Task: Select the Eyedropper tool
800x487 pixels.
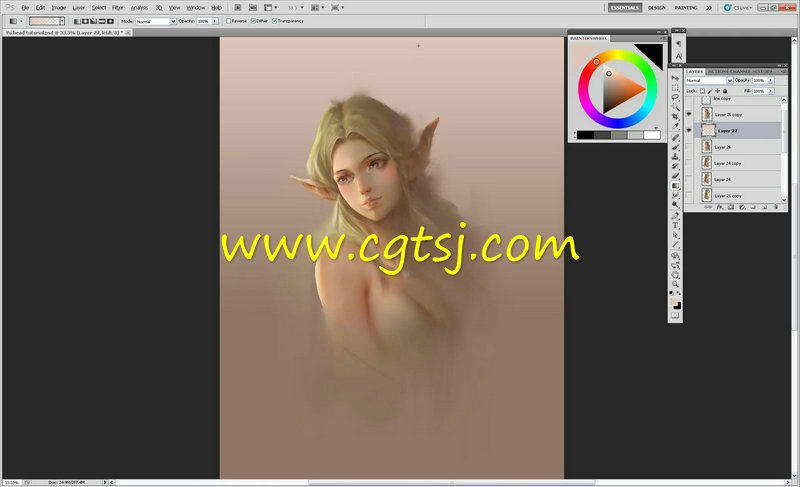Action: click(675, 126)
